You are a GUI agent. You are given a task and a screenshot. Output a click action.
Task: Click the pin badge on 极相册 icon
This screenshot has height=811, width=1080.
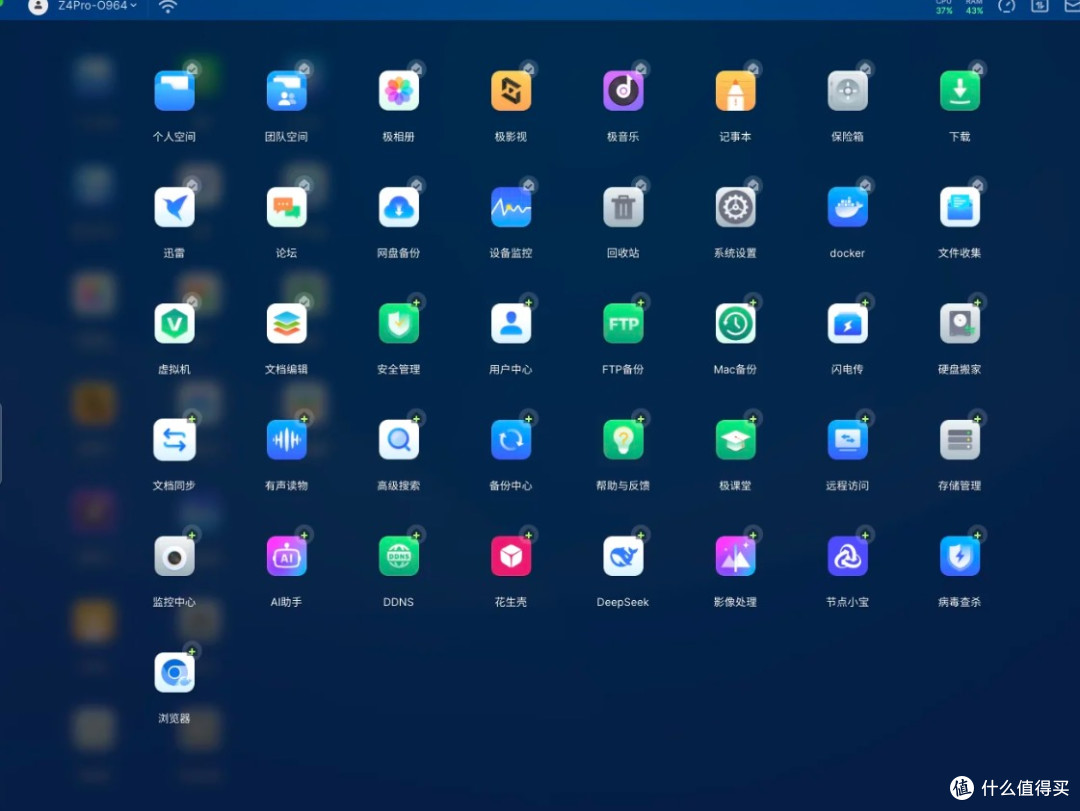[x=416, y=69]
